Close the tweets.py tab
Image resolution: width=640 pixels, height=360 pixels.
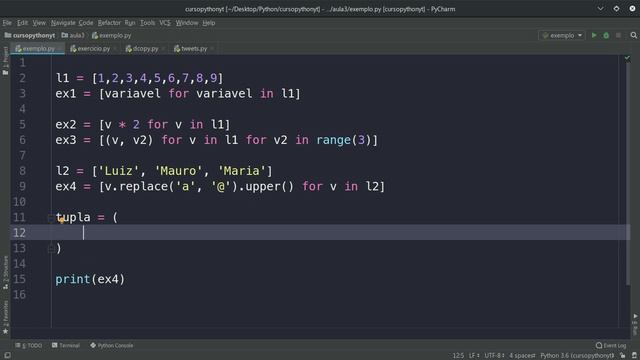pos(212,49)
